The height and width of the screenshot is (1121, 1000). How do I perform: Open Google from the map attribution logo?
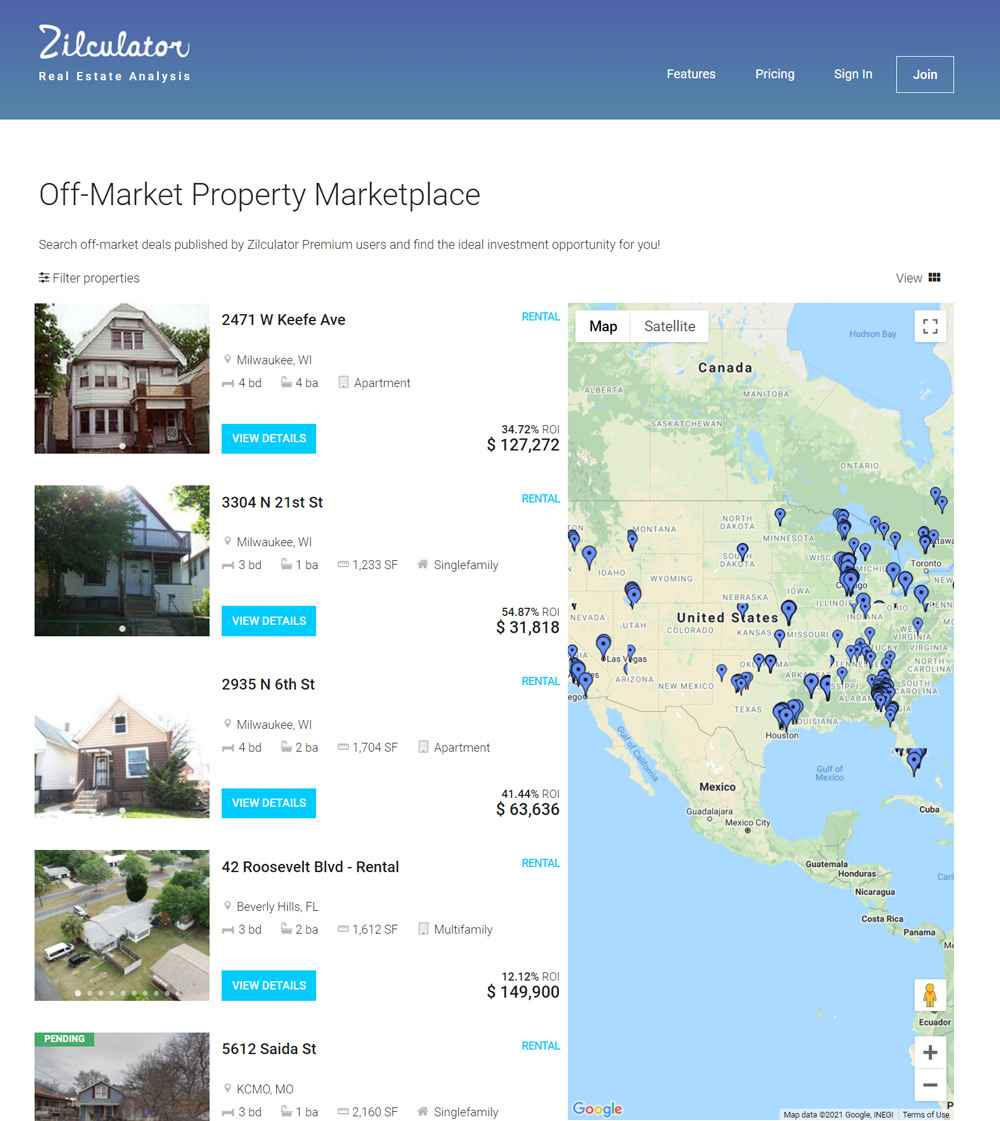tap(597, 1109)
